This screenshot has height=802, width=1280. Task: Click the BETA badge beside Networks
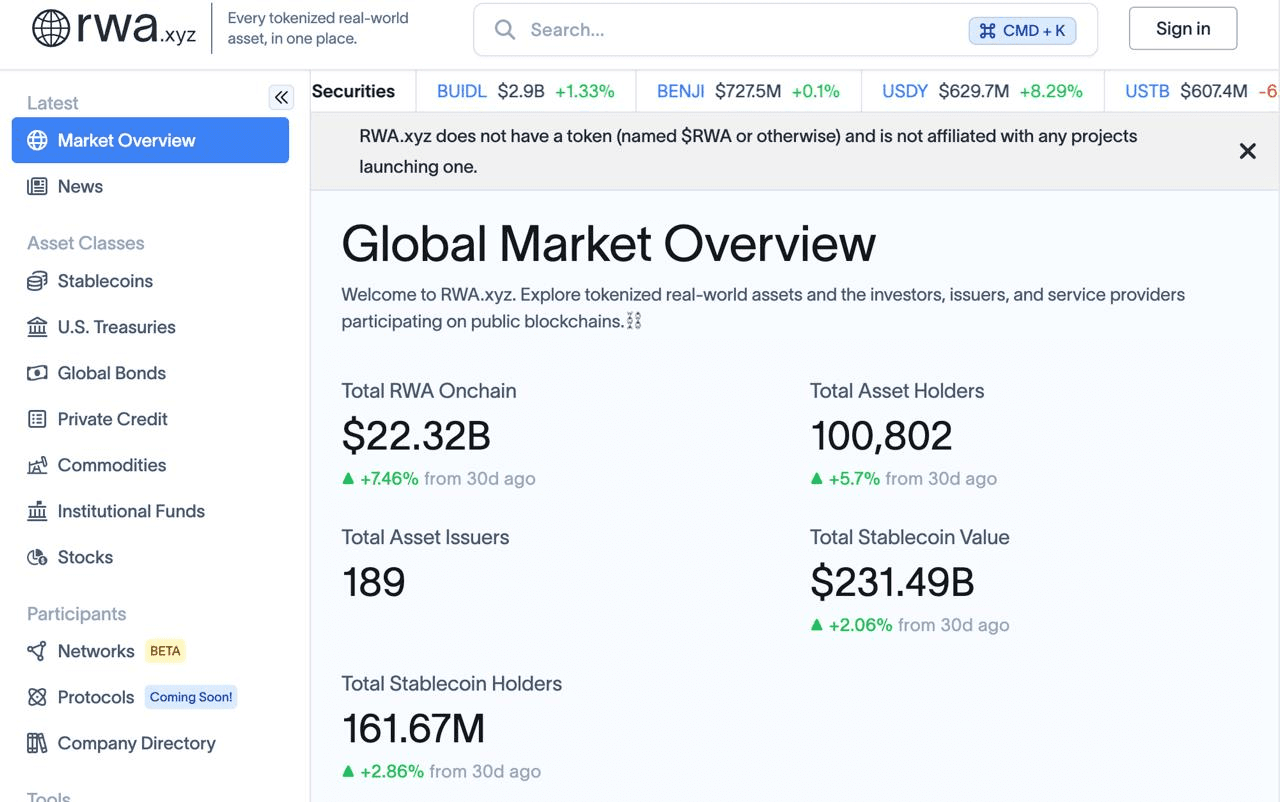tap(165, 651)
